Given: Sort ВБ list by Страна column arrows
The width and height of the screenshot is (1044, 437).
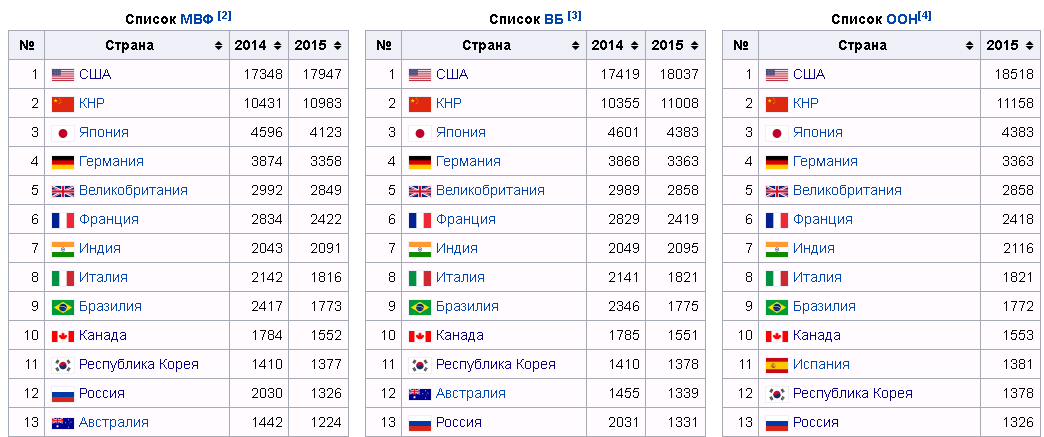Looking at the screenshot, I should tap(575, 46).
